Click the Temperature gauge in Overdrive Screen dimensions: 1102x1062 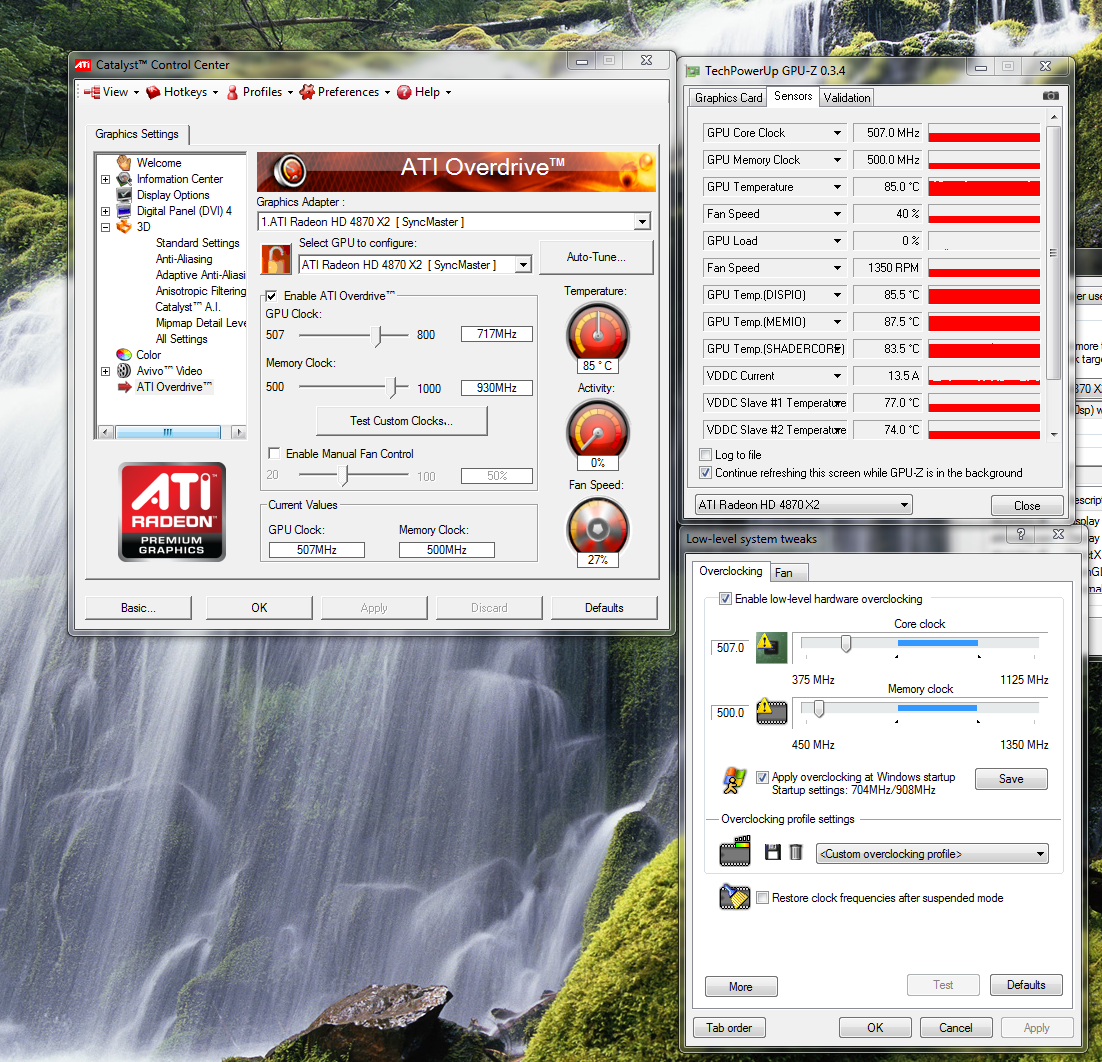(597, 334)
